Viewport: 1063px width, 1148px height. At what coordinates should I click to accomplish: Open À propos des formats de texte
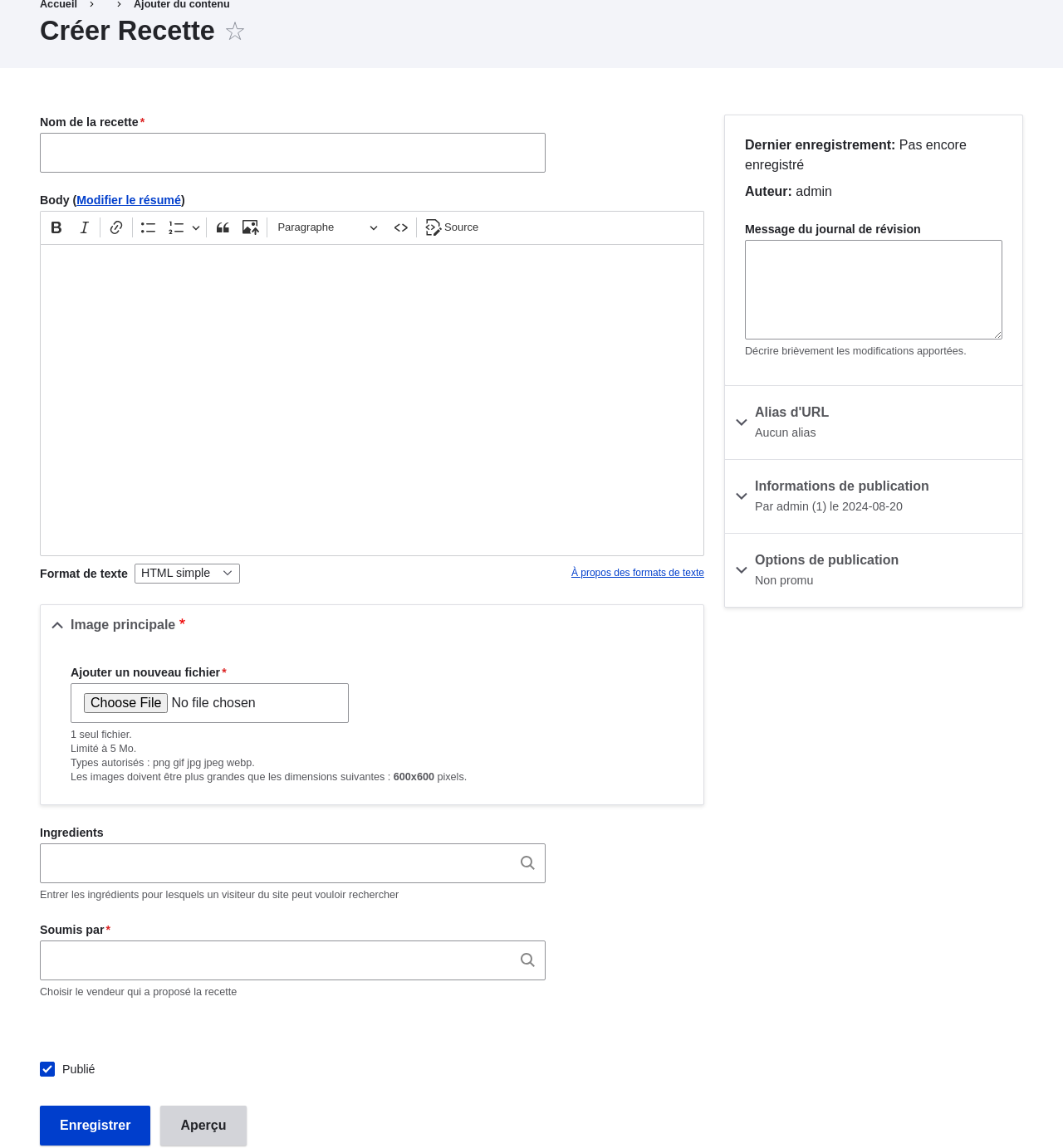pos(638,573)
